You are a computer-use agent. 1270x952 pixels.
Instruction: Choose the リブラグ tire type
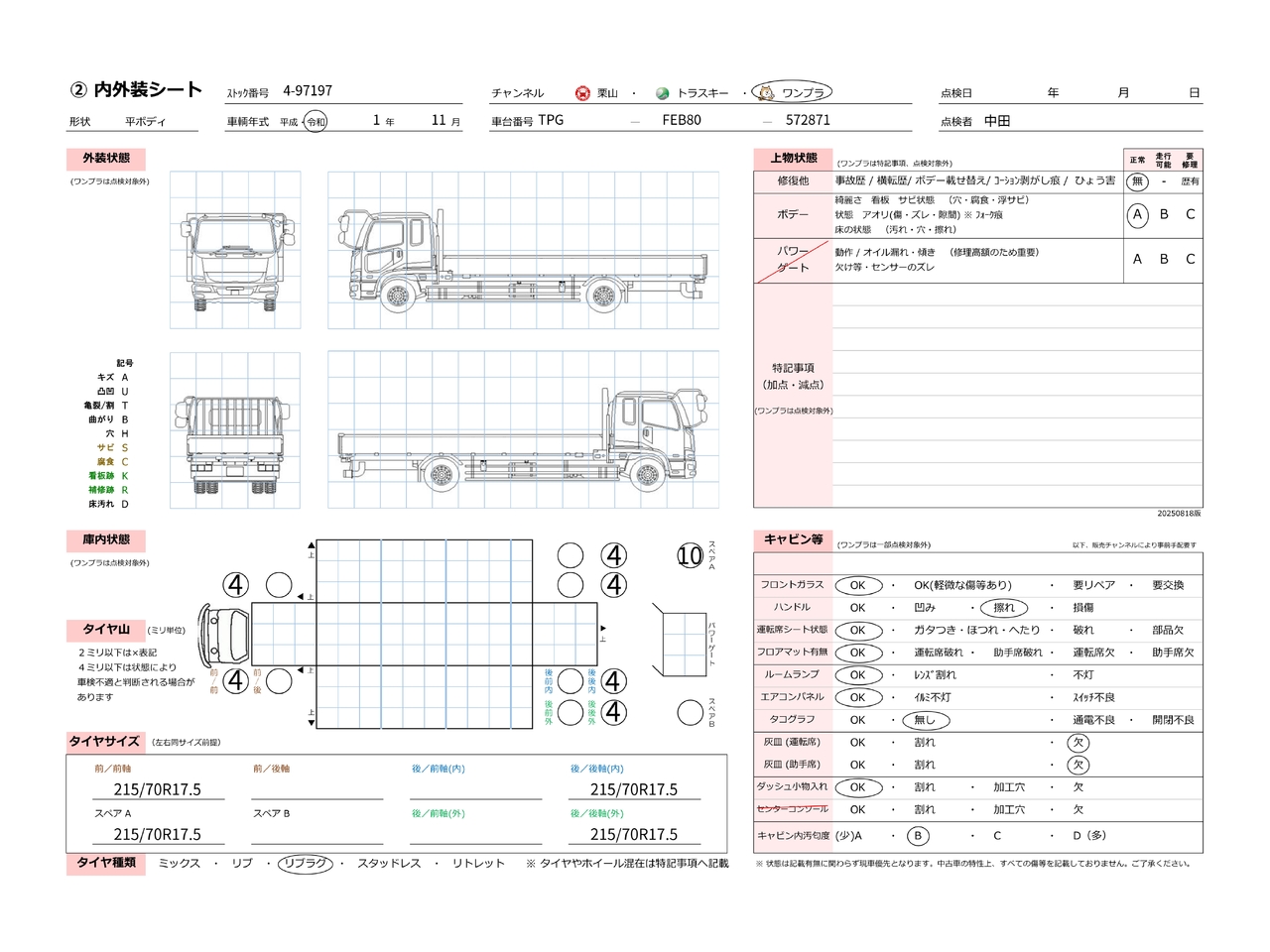(305, 864)
